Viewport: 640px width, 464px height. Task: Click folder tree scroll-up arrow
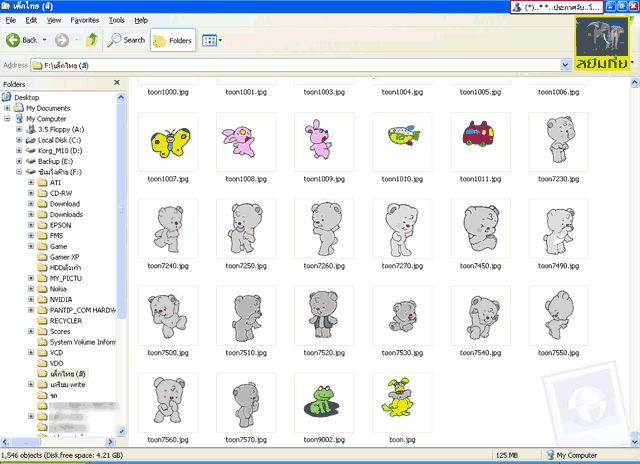(x=121, y=98)
